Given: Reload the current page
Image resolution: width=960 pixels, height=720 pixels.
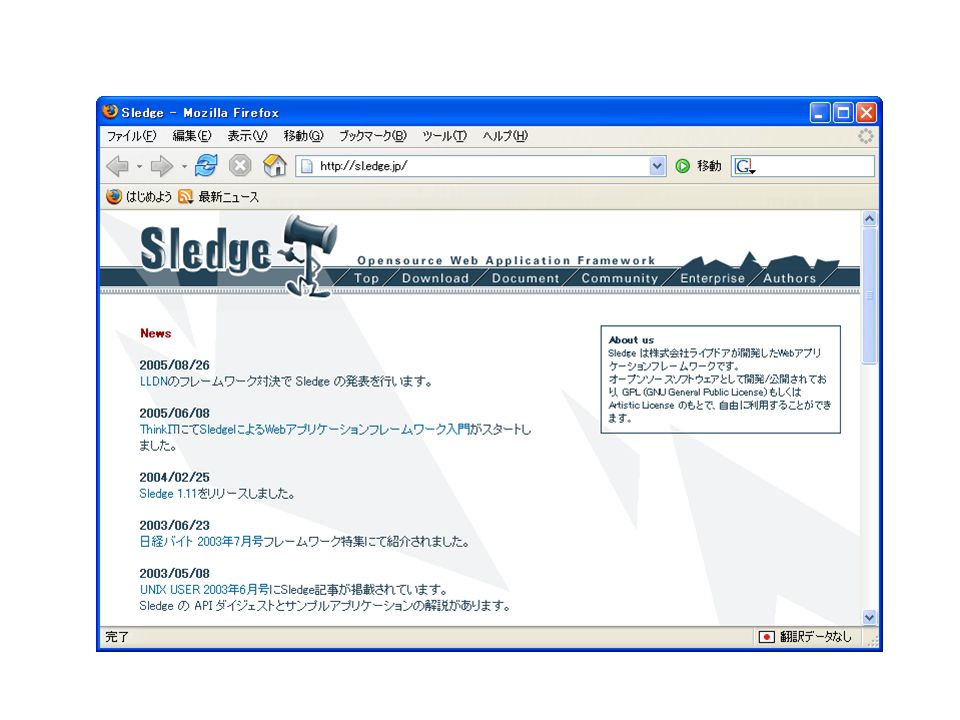Looking at the screenshot, I should [206, 165].
